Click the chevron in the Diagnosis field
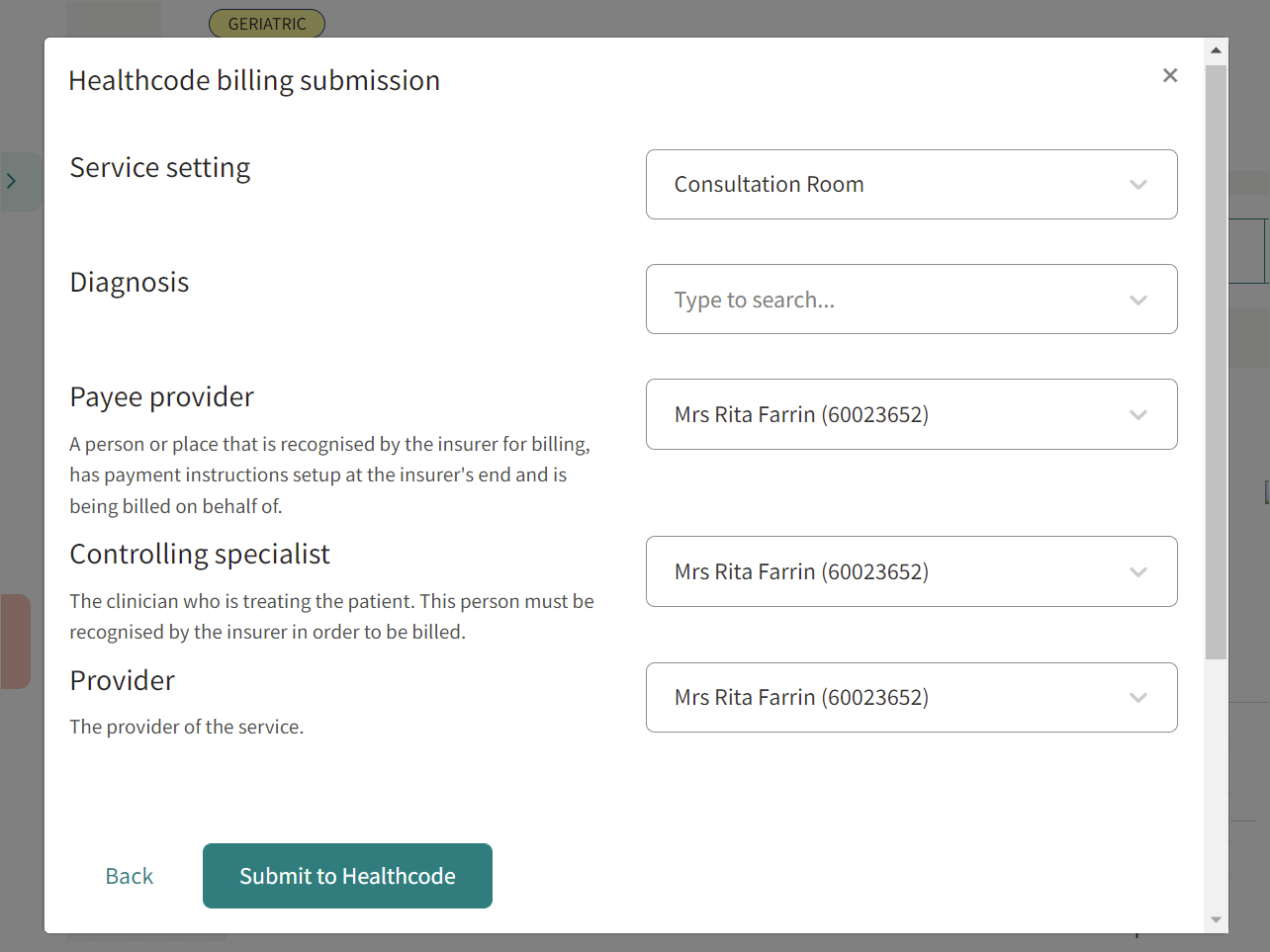Image resolution: width=1270 pixels, height=952 pixels. point(1138,301)
